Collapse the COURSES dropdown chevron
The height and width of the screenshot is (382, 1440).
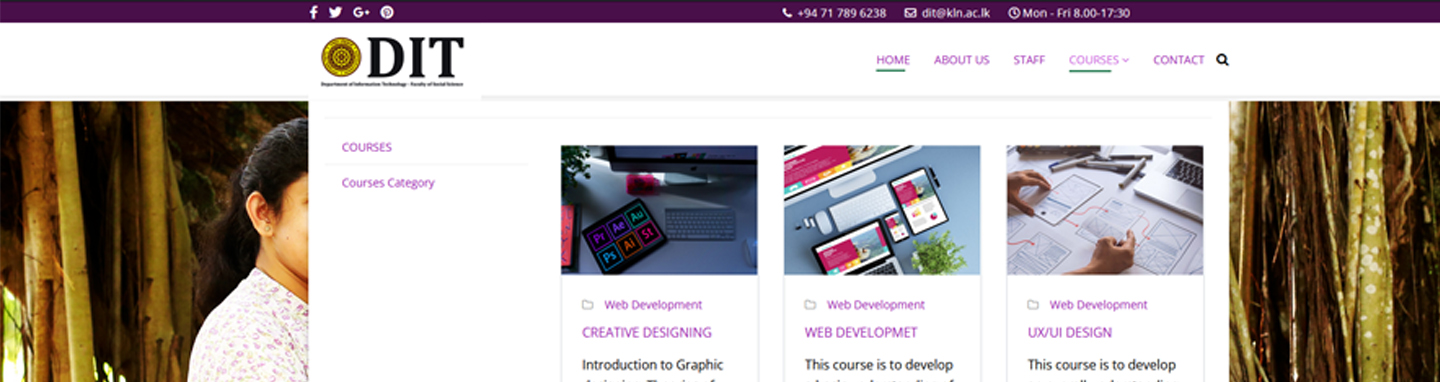1126,60
